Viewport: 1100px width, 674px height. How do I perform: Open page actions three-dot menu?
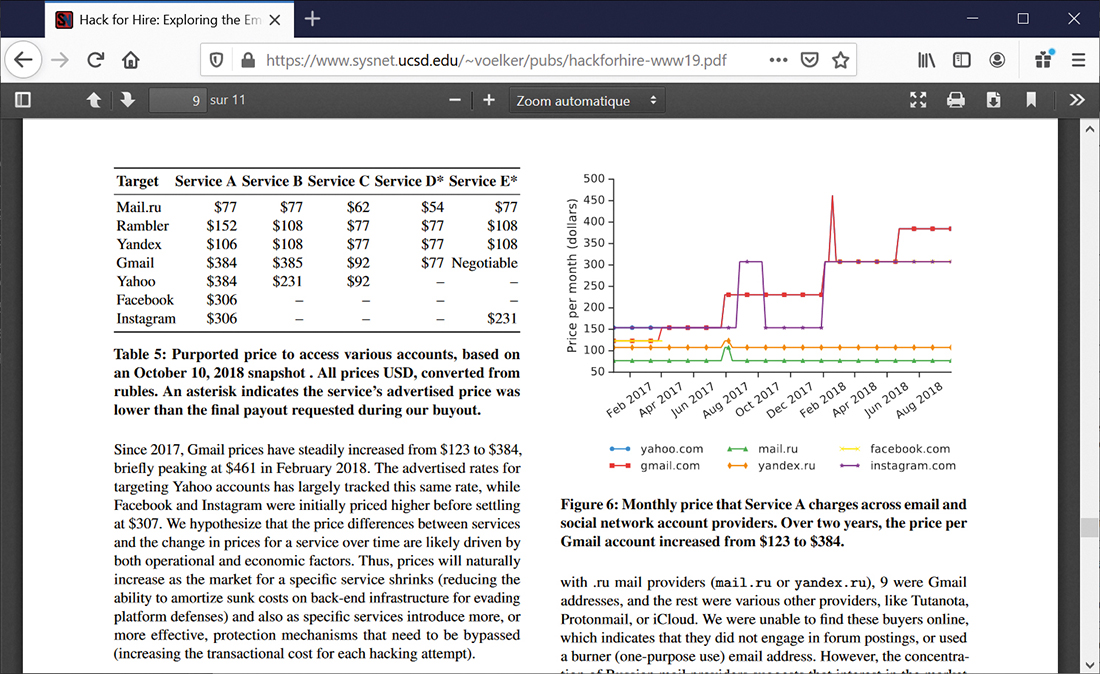778,60
